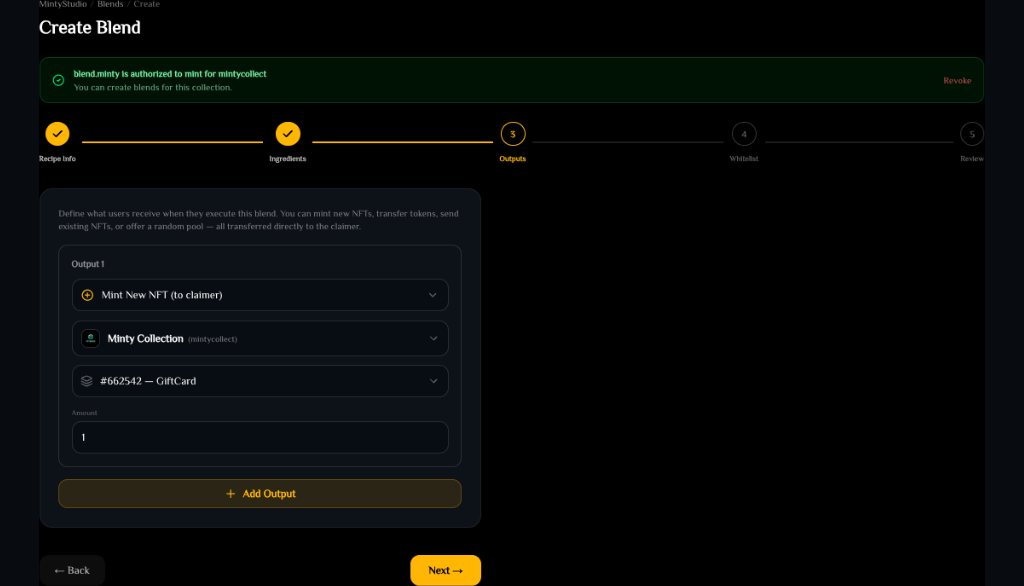Click the 'Output 1' heading text

tap(88, 264)
